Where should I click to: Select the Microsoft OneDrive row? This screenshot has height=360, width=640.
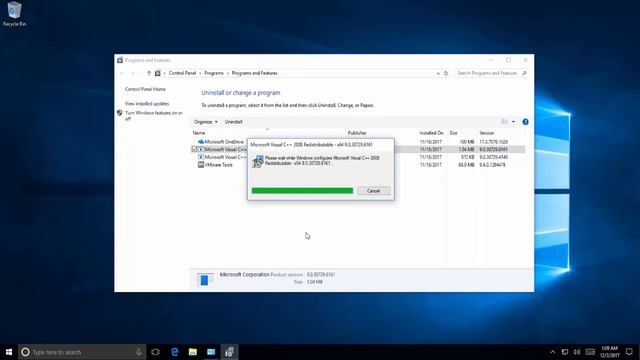[x=358, y=142]
